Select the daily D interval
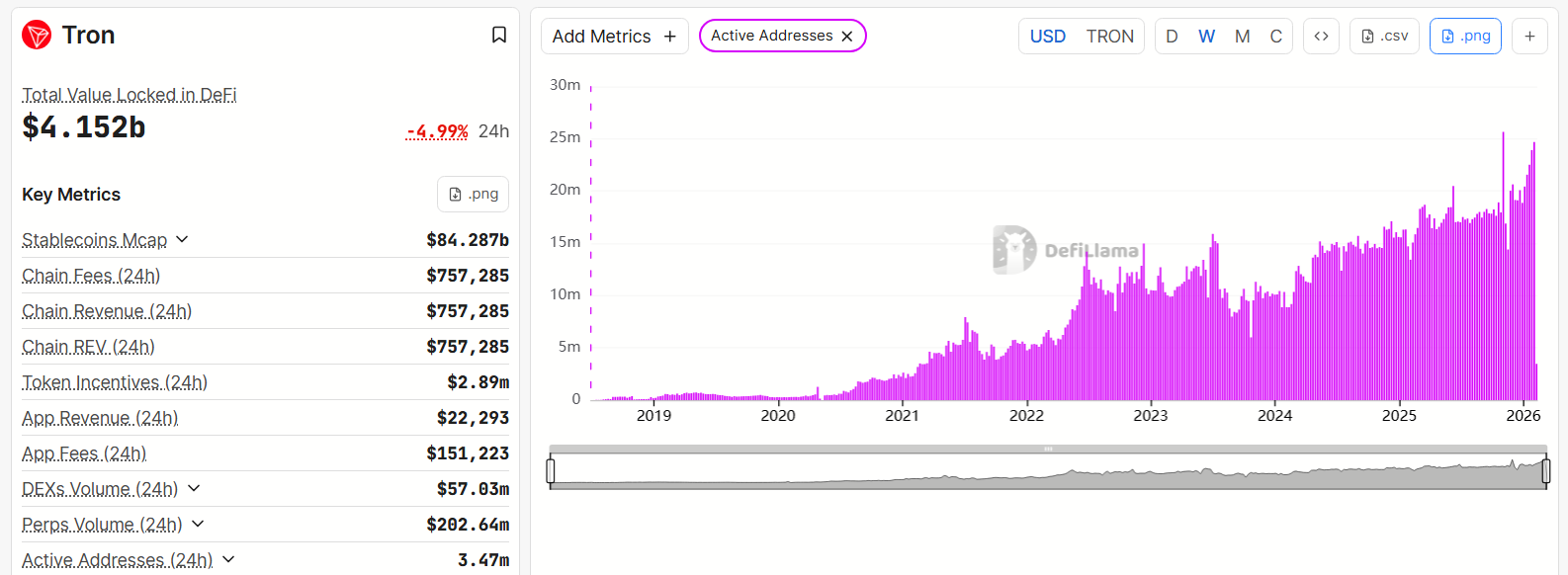This screenshot has width=1568, height=575. (1172, 37)
